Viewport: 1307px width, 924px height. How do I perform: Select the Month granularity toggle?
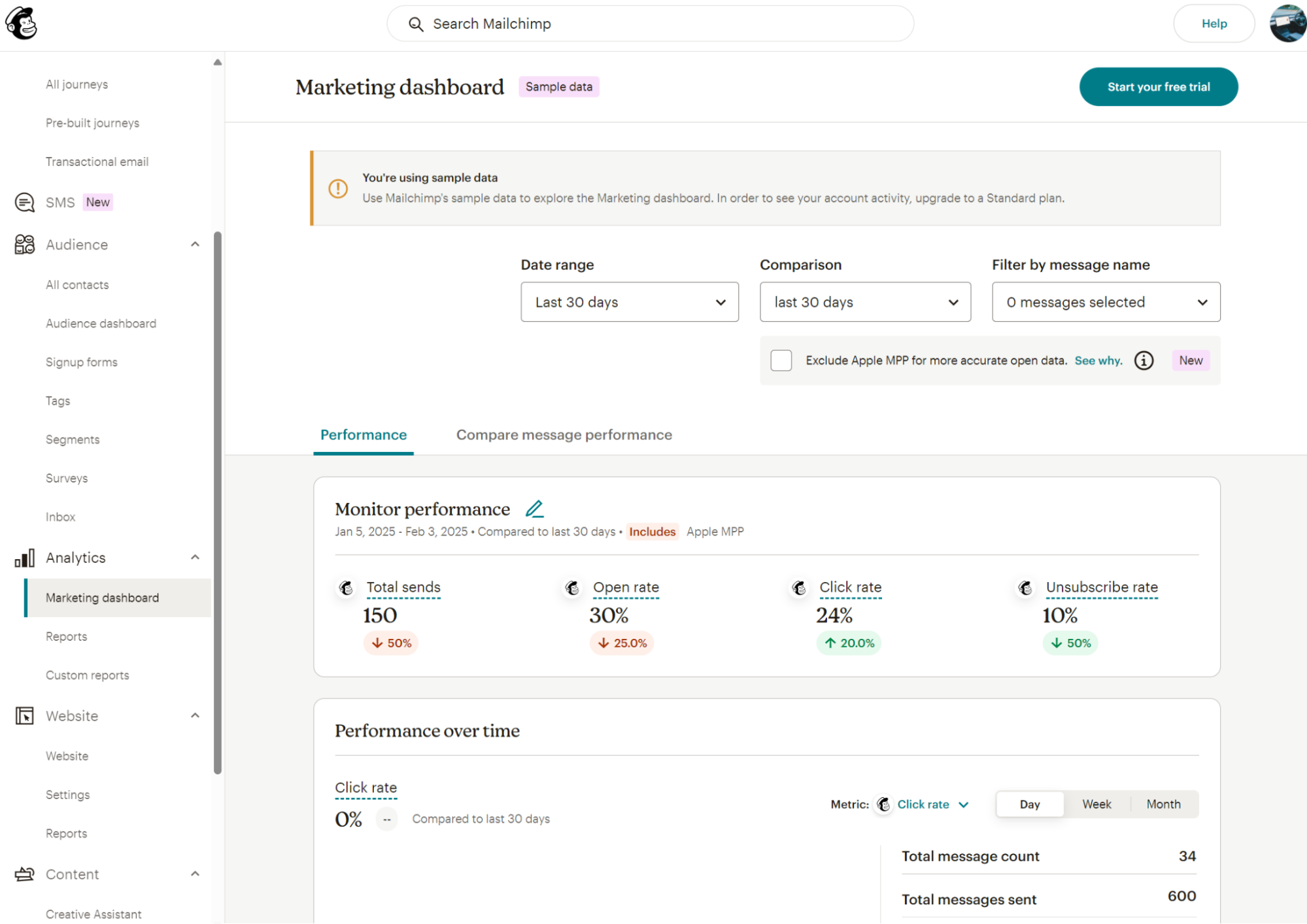[x=1163, y=804]
